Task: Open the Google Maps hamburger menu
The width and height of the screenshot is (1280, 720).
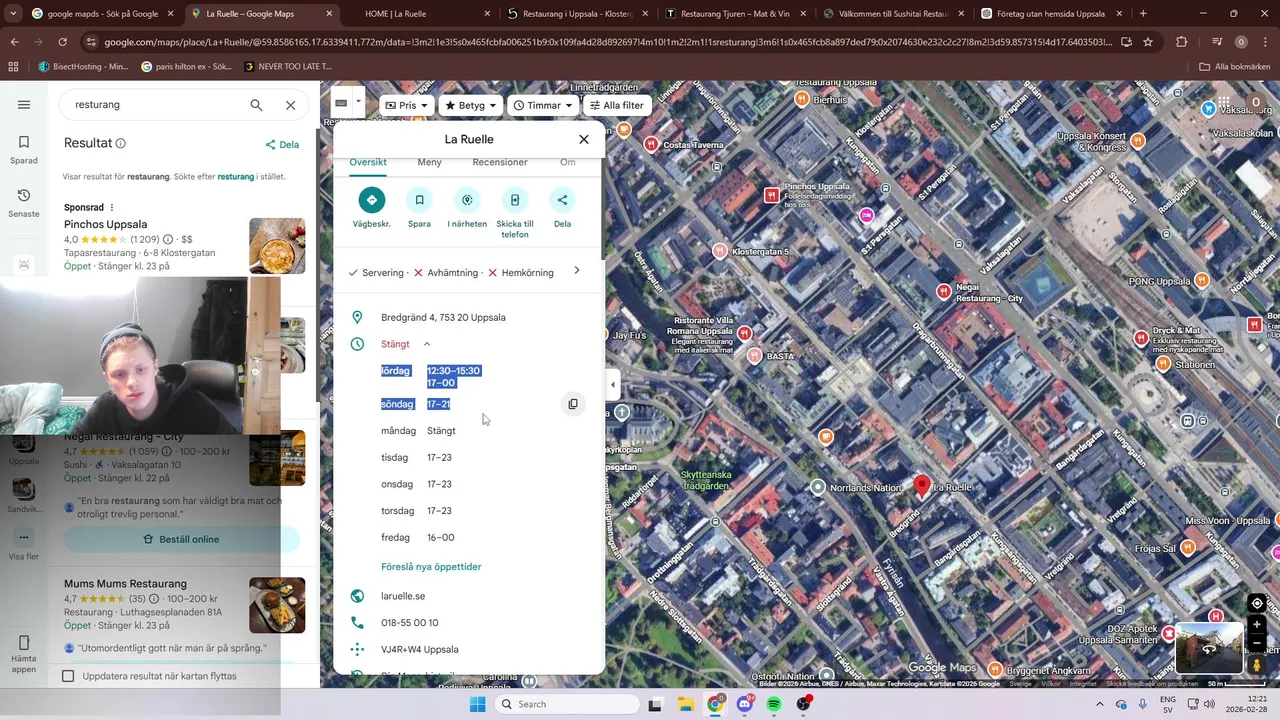Action: point(24,105)
